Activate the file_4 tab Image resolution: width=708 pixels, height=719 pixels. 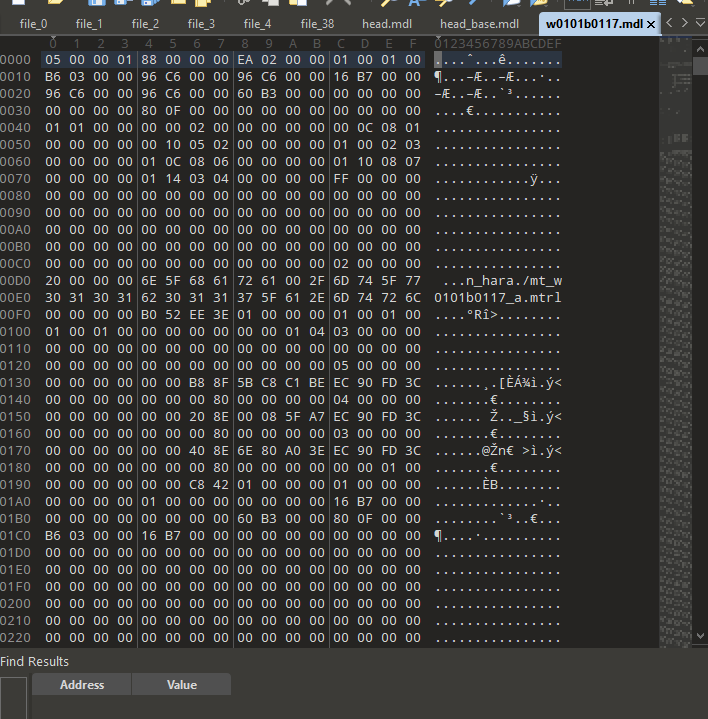(257, 24)
